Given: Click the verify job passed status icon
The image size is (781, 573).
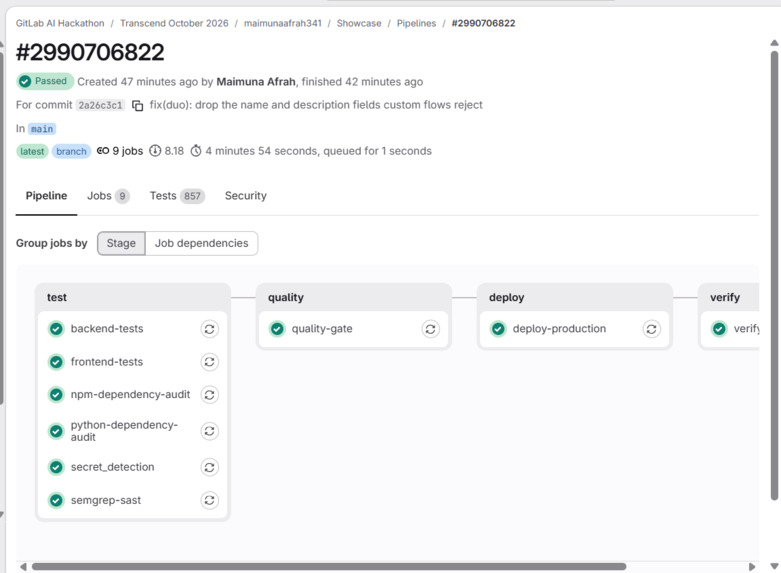Looking at the screenshot, I should 719,329.
